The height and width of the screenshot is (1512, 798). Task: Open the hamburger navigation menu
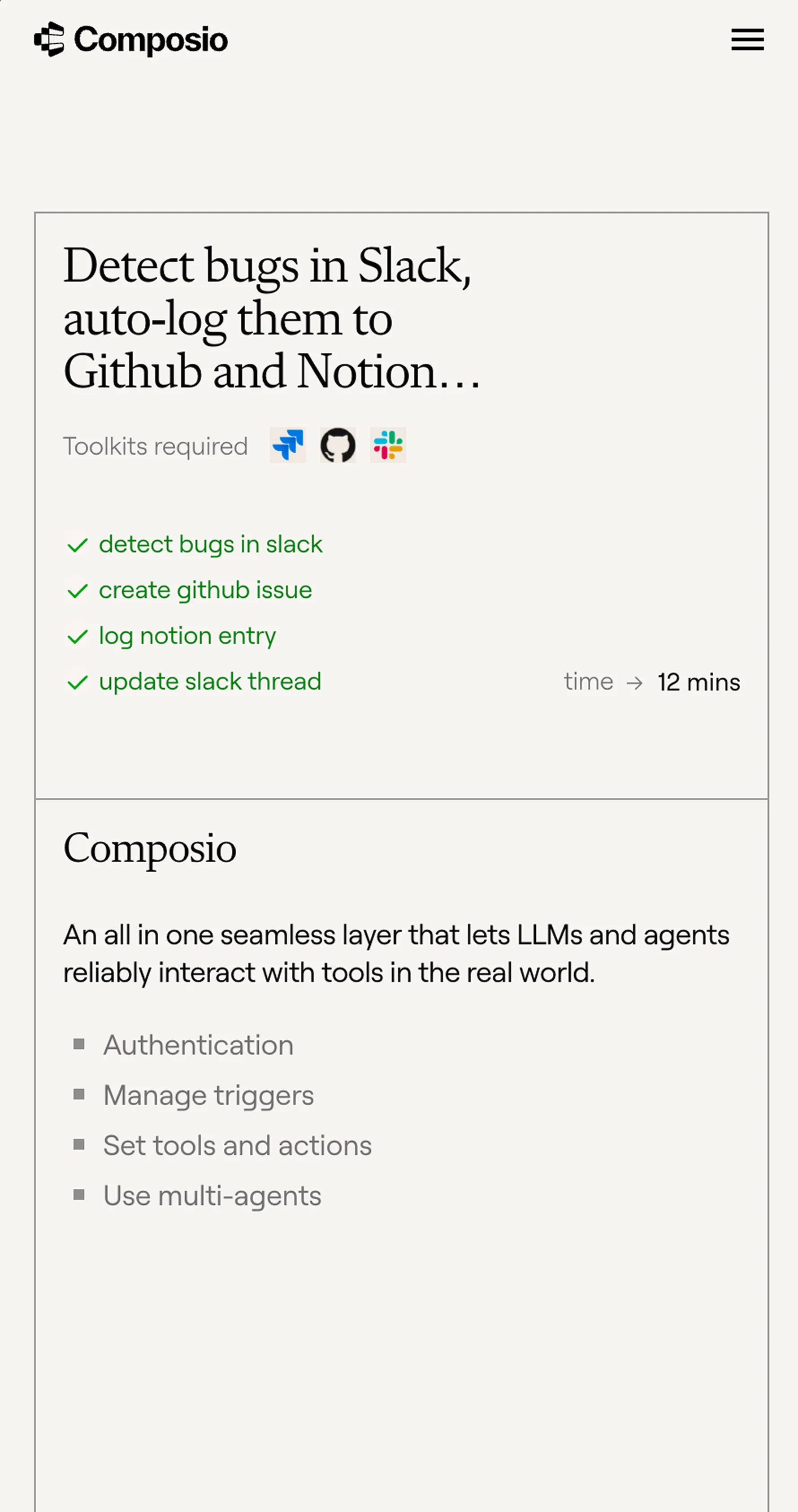747,39
